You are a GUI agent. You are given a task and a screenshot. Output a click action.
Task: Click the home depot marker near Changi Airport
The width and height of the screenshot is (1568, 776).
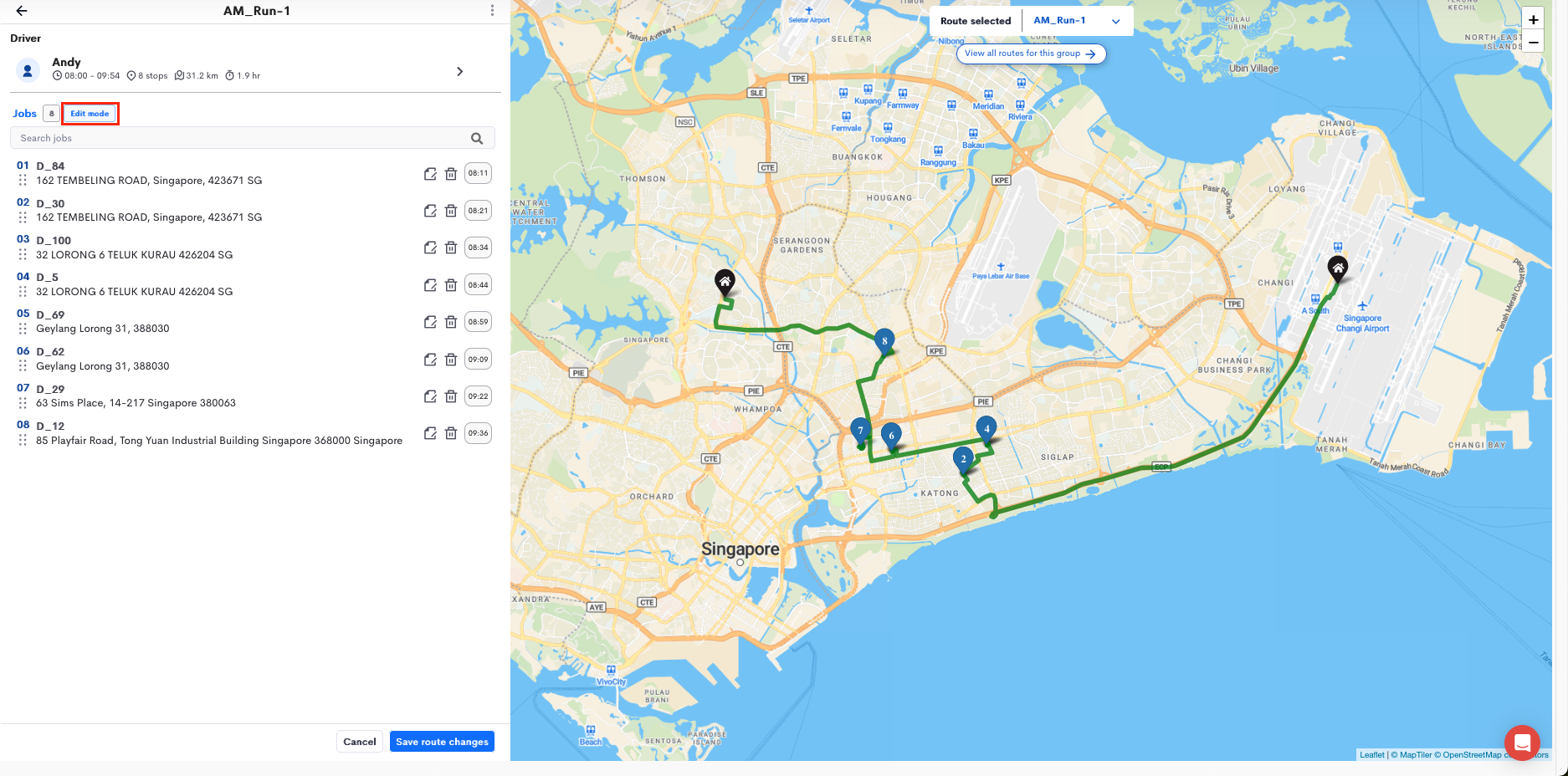tap(1338, 268)
